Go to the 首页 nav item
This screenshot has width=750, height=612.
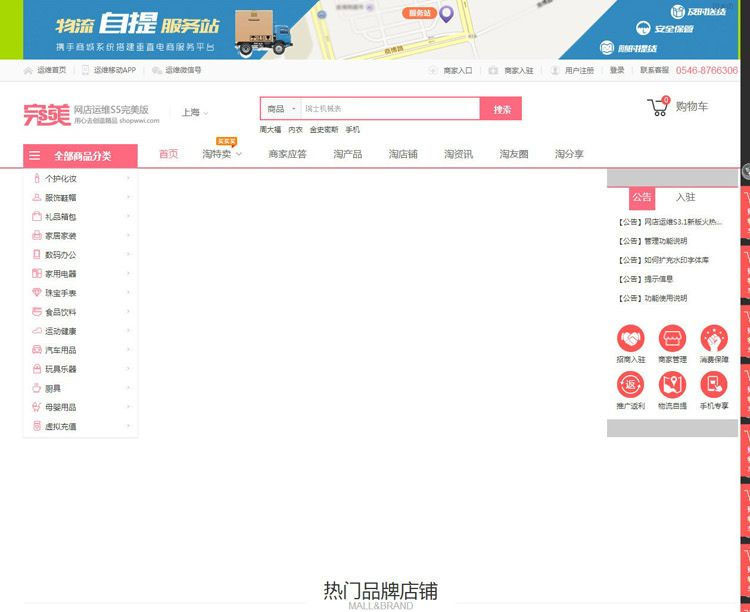click(168, 154)
